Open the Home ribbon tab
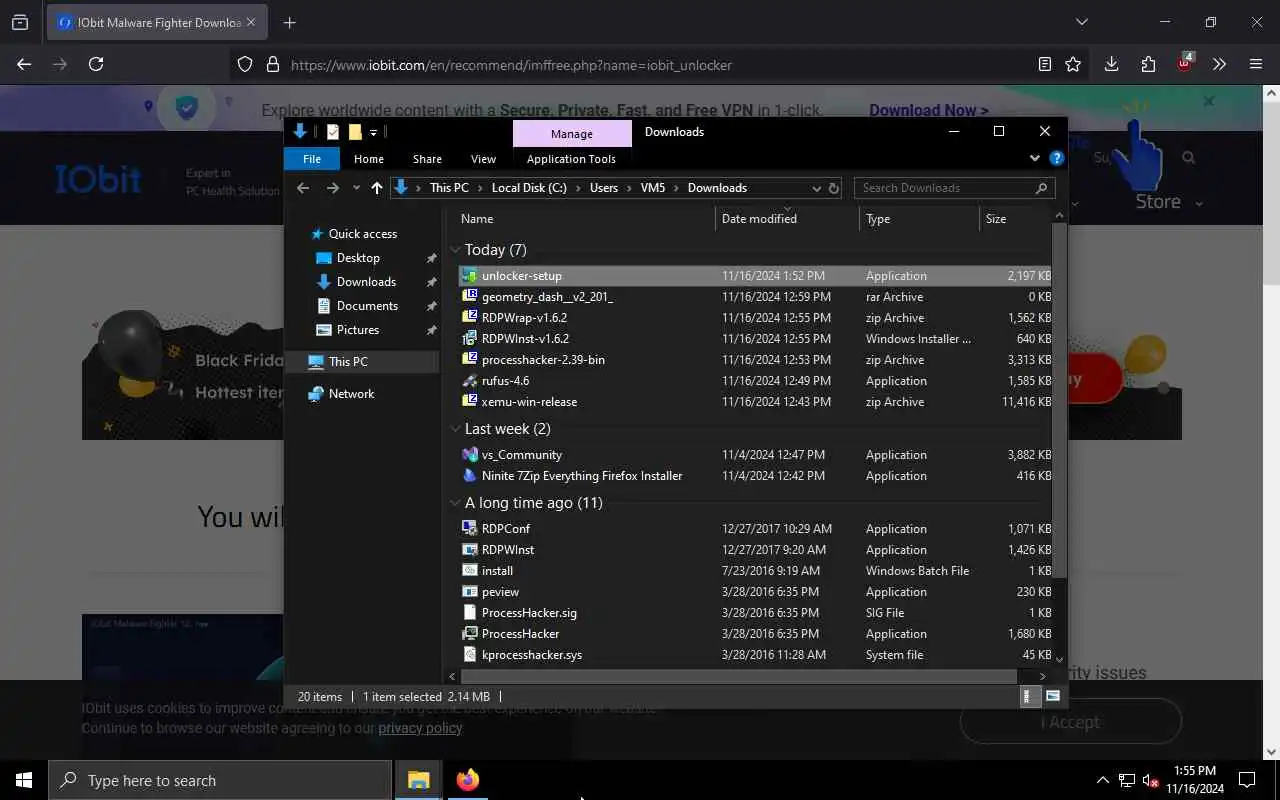This screenshot has height=800, width=1280. [369, 158]
